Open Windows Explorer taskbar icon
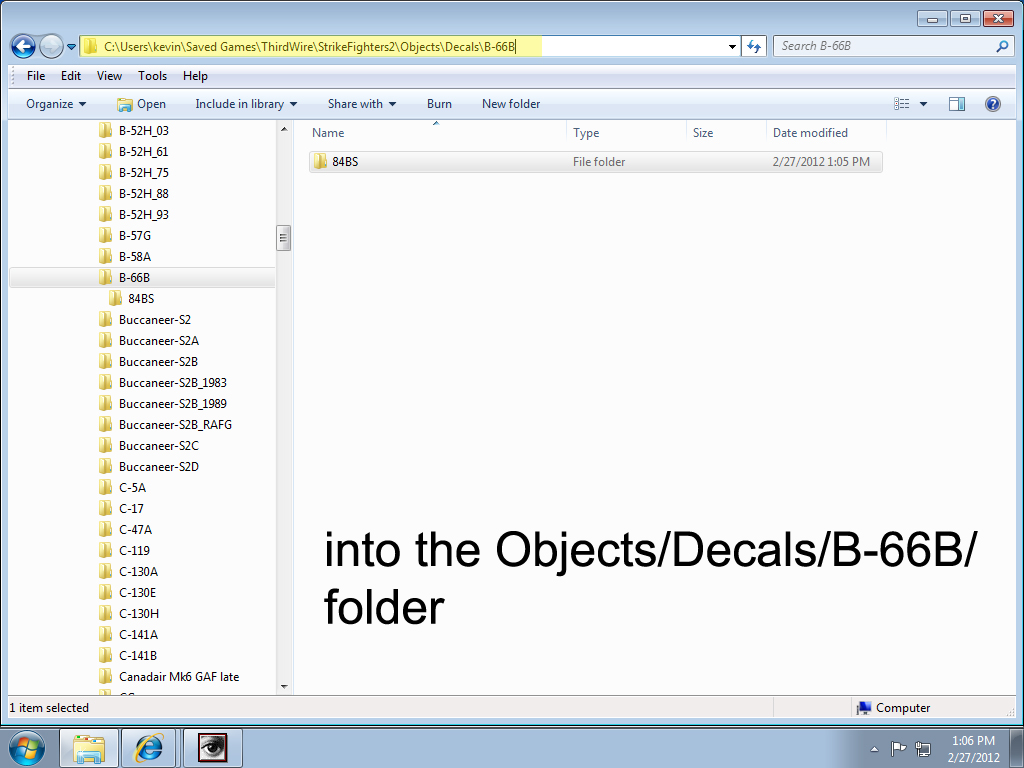This screenshot has width=1024, height=768. click(89, 748)
